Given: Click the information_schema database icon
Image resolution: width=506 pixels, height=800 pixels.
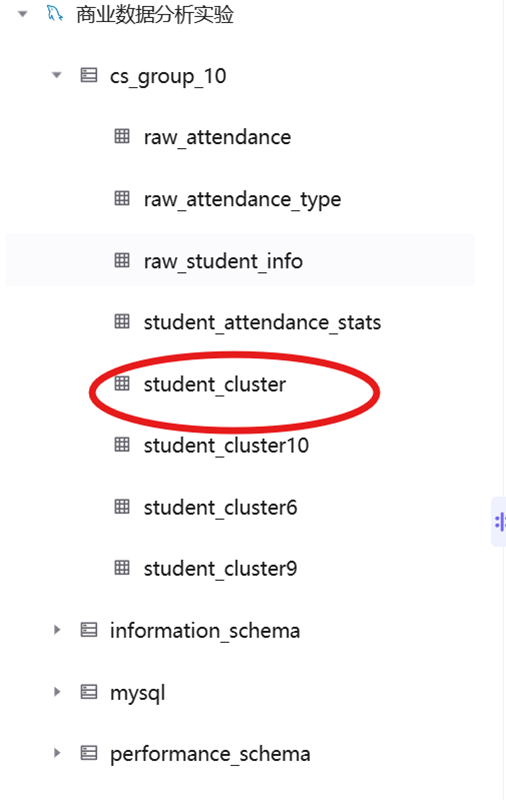Looking at the screenshot, I should [89, 630].
